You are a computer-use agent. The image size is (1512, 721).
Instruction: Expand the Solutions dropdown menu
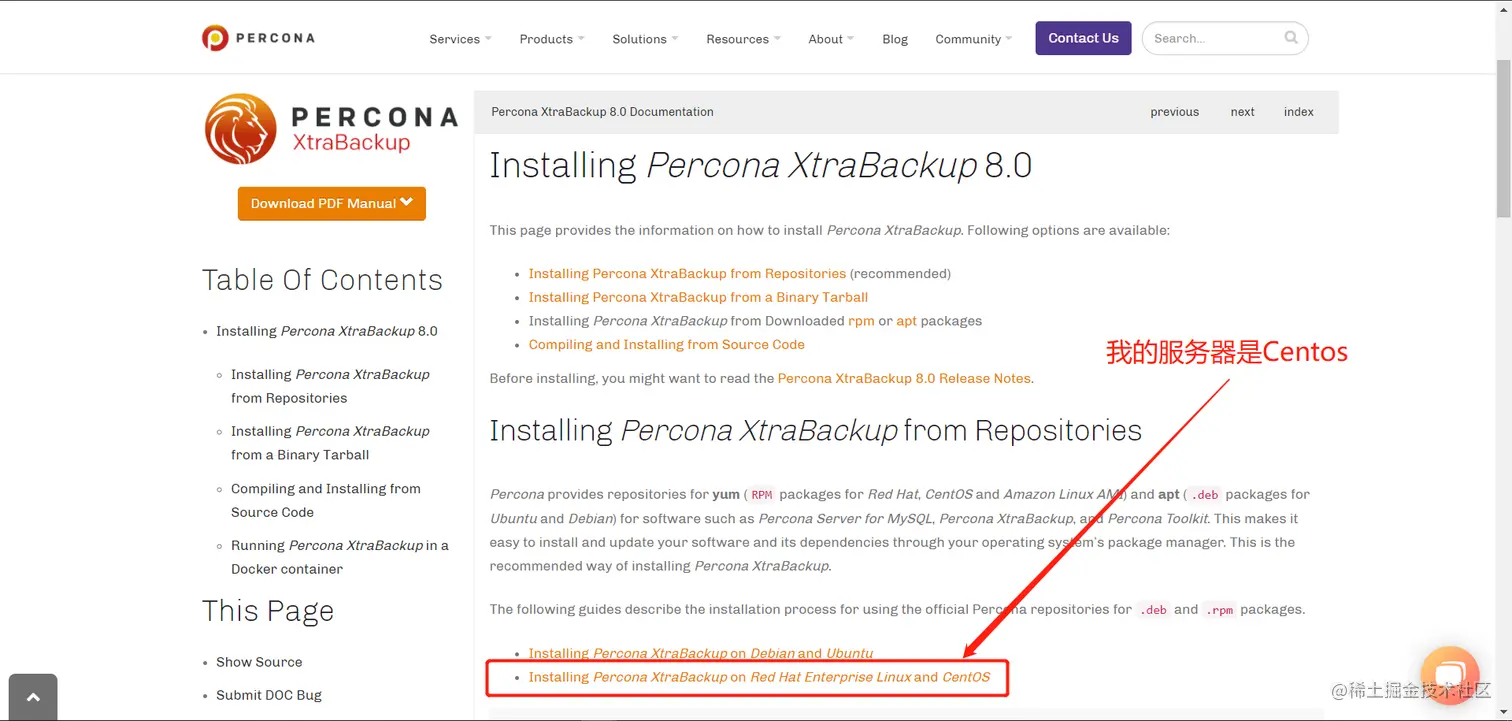(x=645, y=39)
